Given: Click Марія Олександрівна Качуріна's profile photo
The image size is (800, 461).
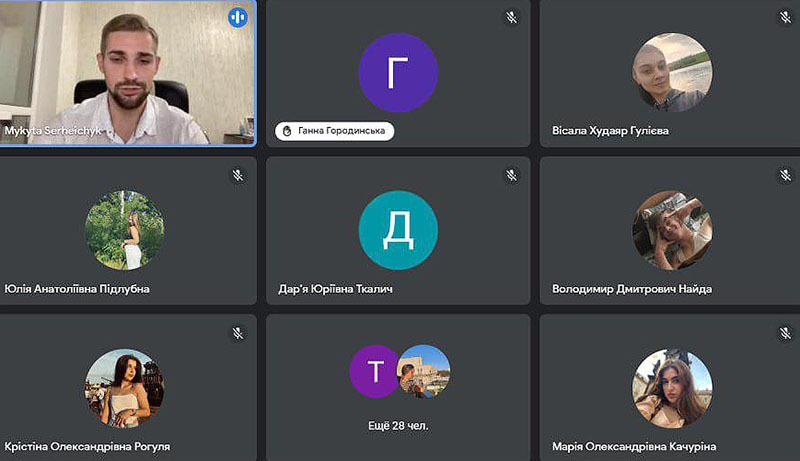Looking at the screenshot, I should coord(672,388).
